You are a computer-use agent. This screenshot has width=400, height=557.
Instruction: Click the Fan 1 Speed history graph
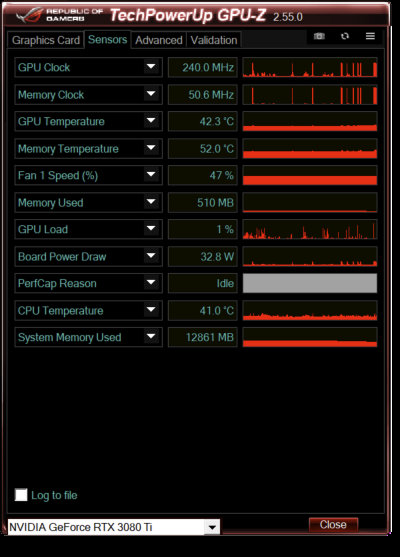click(x=310, y=175)
